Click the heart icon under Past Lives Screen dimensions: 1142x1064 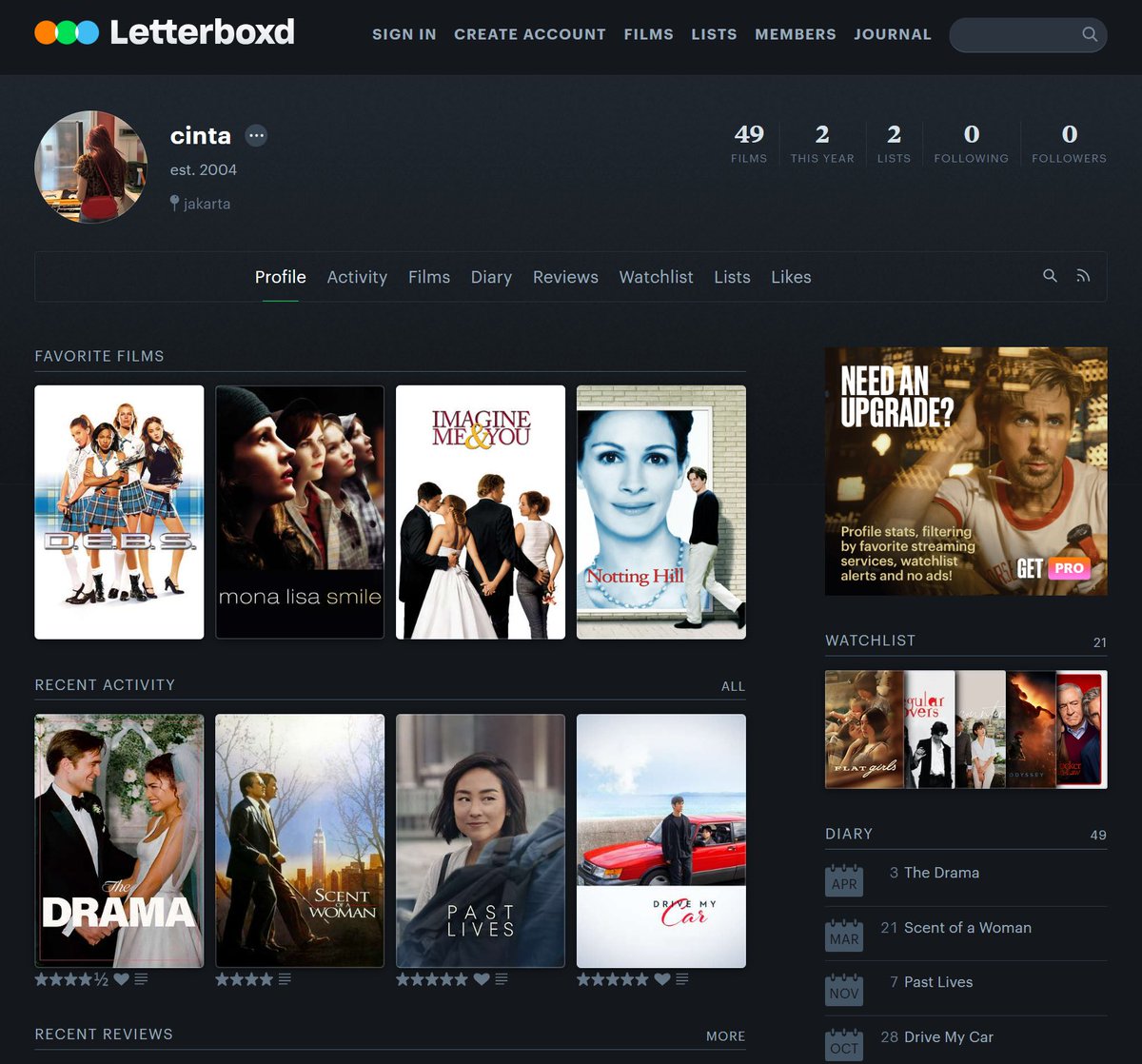pyautogui.click(x=482, y=979)
